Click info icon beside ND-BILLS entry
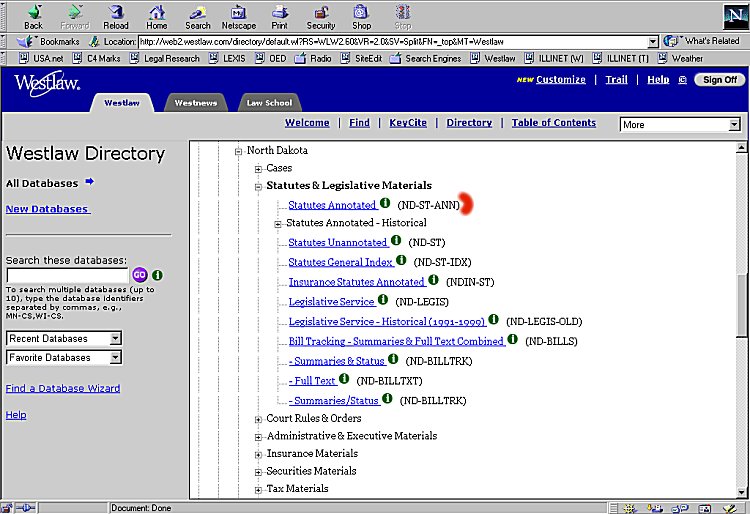750x514 pixels. pyautogui.click(x=512, y=339)
